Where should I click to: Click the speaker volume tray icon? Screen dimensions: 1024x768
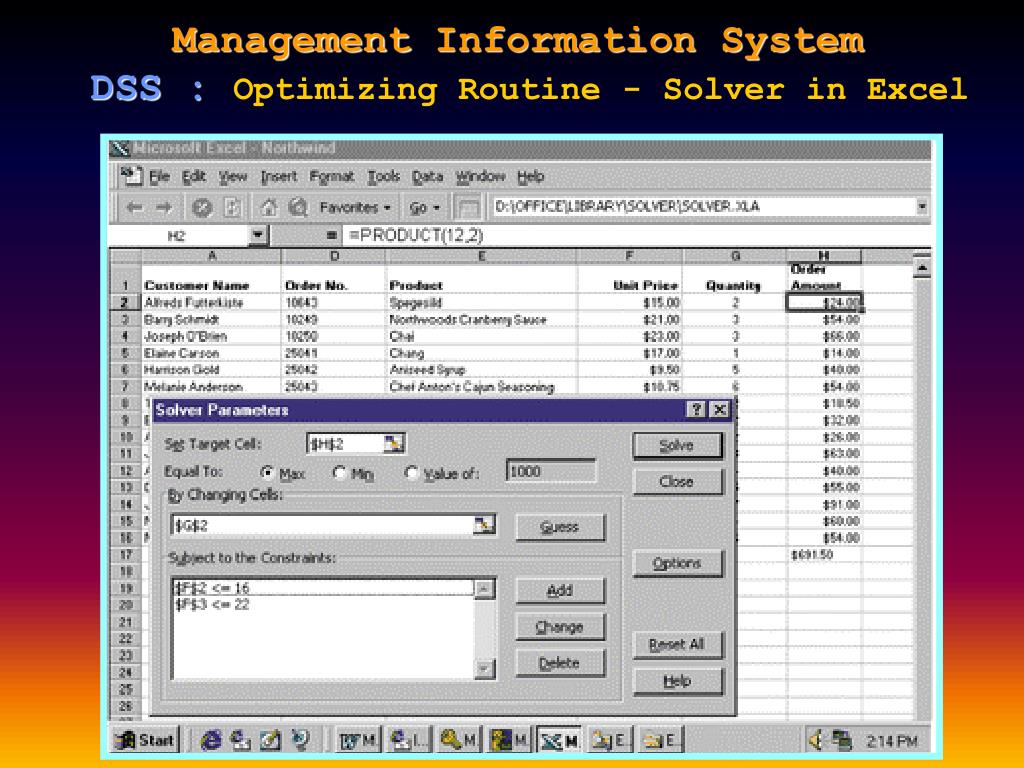[x=817, y=739]
